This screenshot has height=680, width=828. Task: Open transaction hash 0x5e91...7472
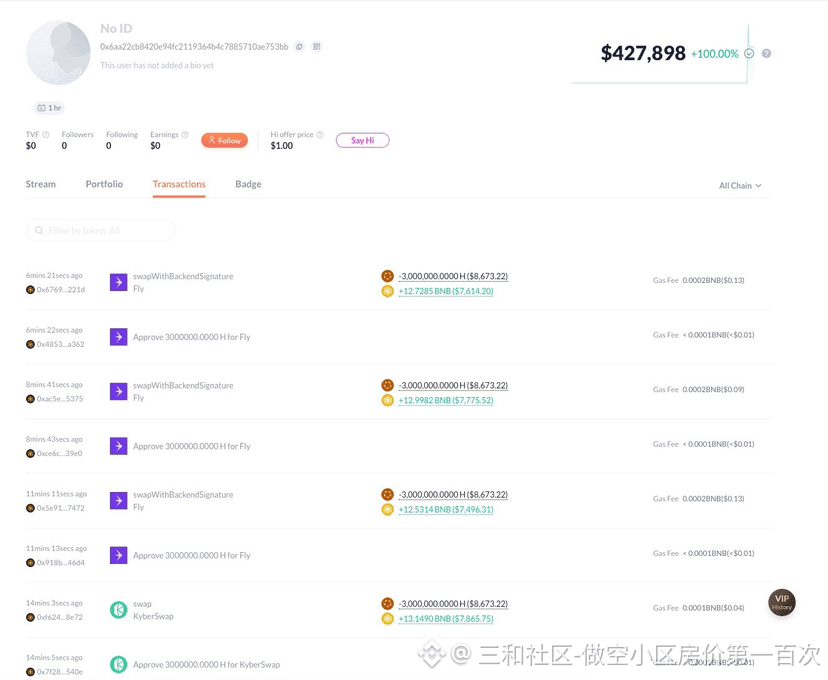tap(60, 508)
